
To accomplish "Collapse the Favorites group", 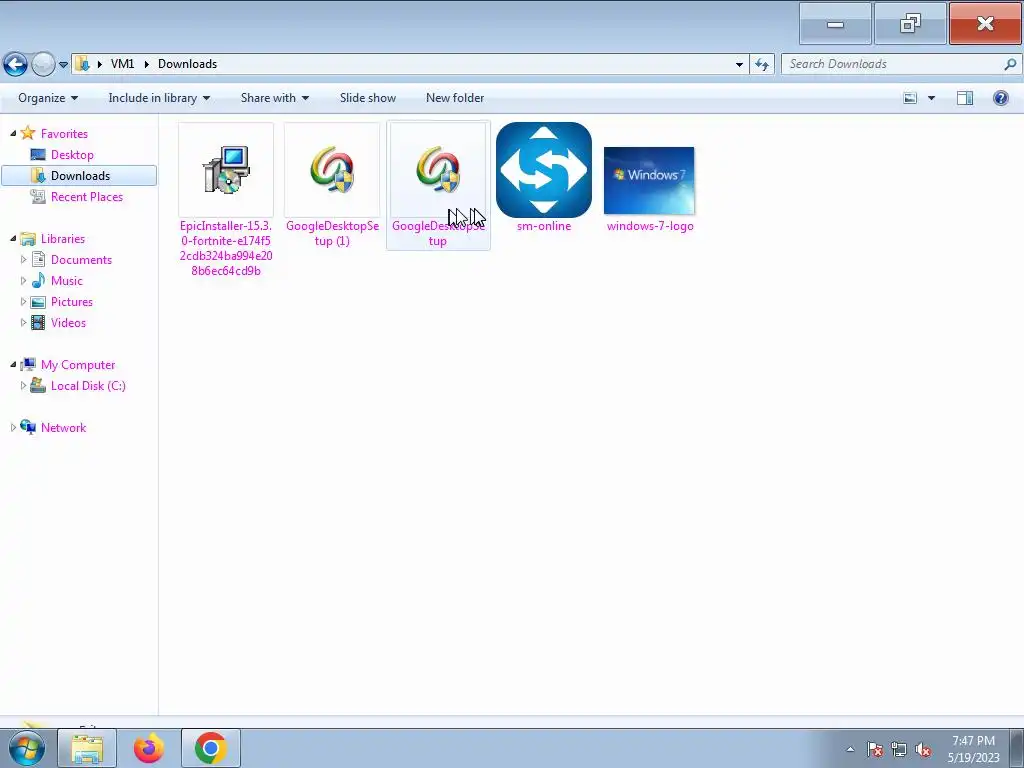I will point(13,133).
